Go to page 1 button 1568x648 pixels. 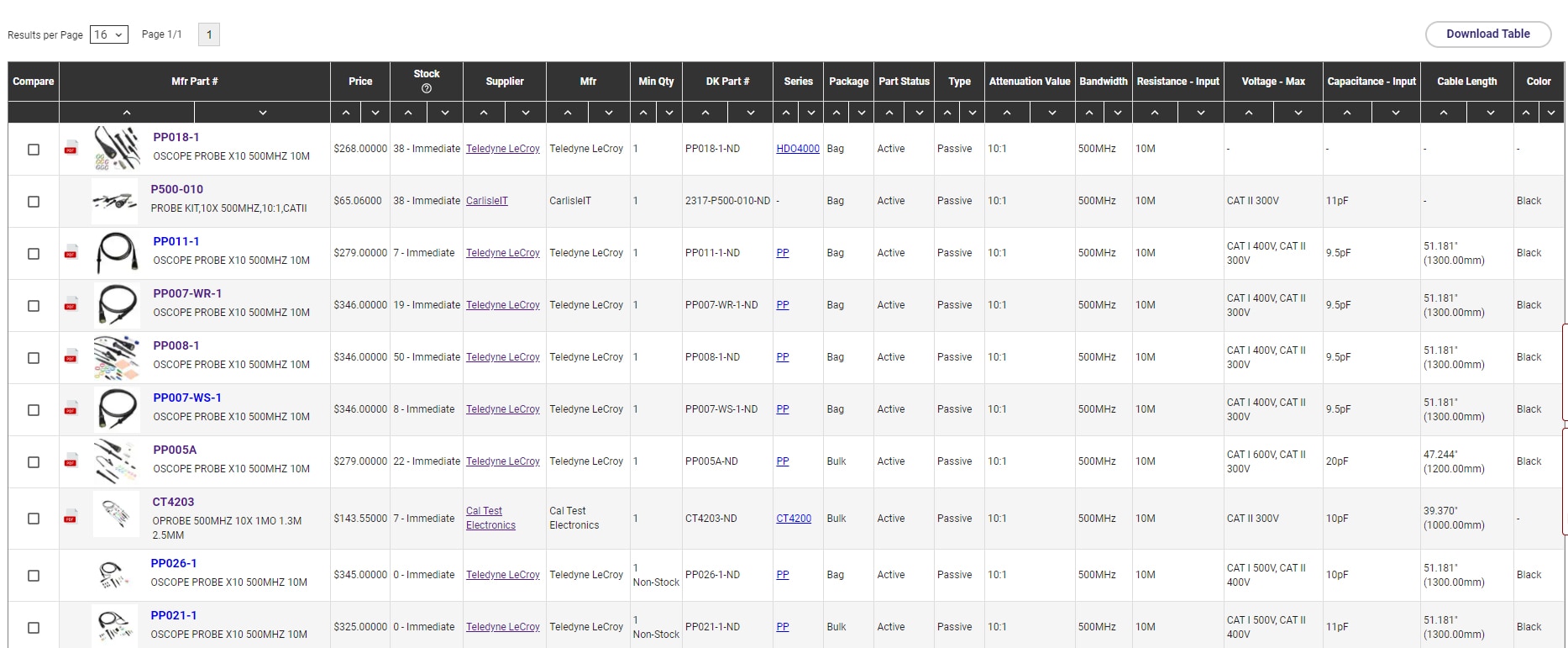[209, 34]
